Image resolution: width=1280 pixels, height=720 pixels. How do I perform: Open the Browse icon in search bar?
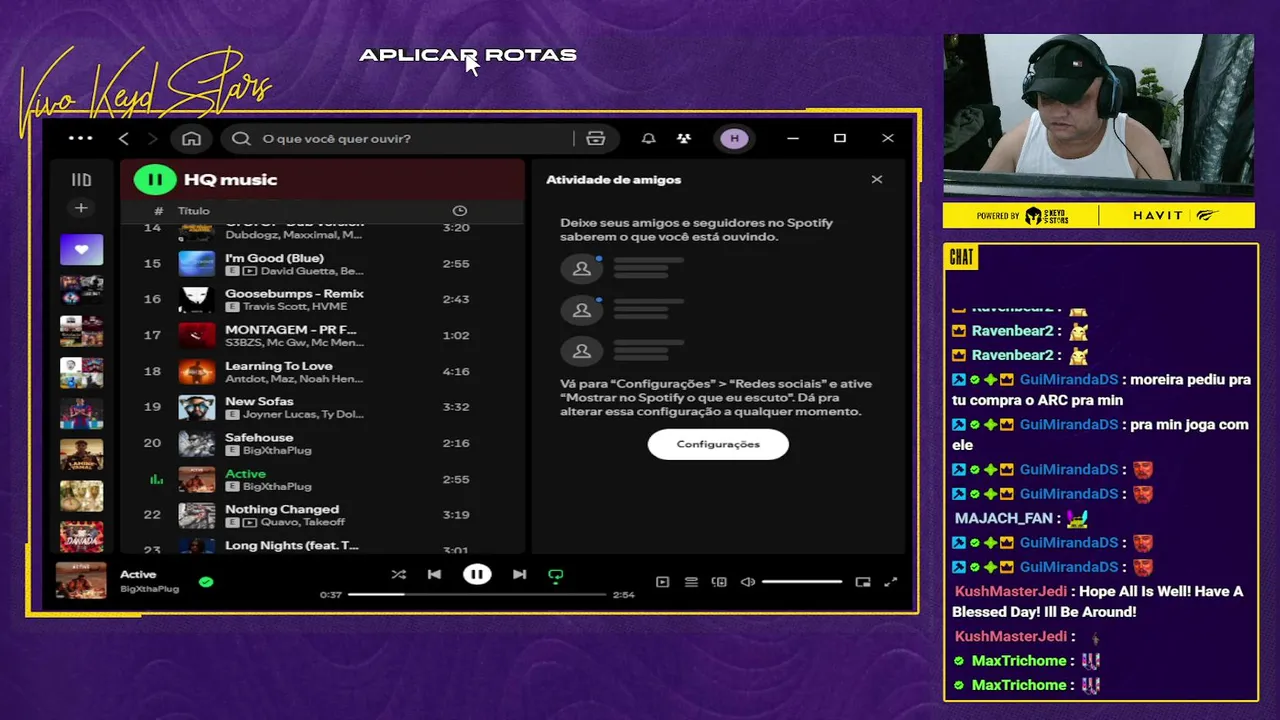click(x=596, y=138)
